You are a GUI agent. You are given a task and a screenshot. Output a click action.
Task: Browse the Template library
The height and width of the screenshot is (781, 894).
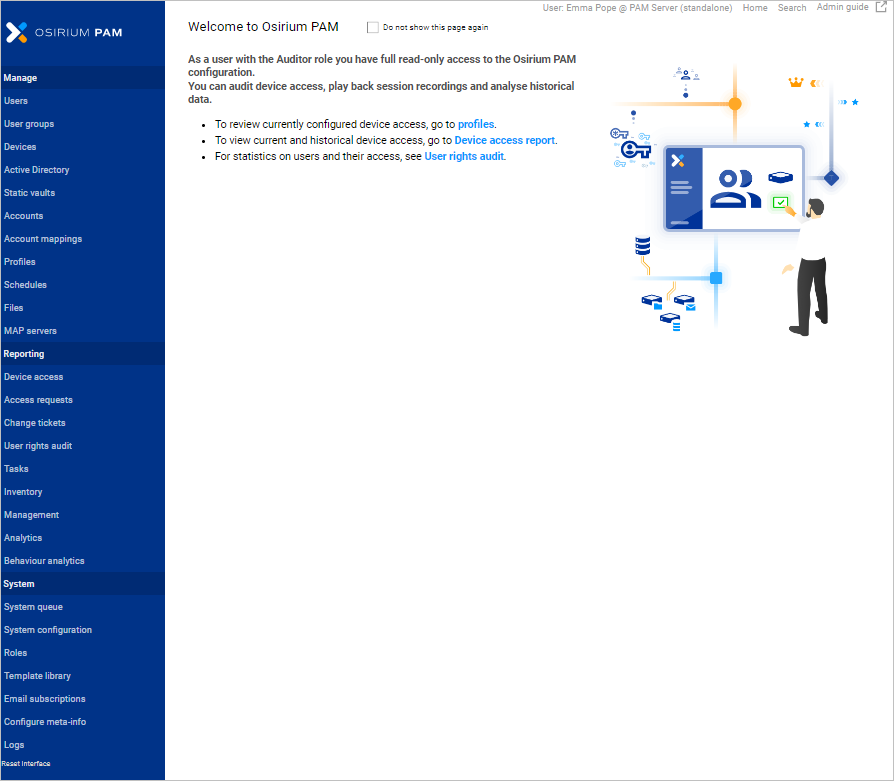37,675
